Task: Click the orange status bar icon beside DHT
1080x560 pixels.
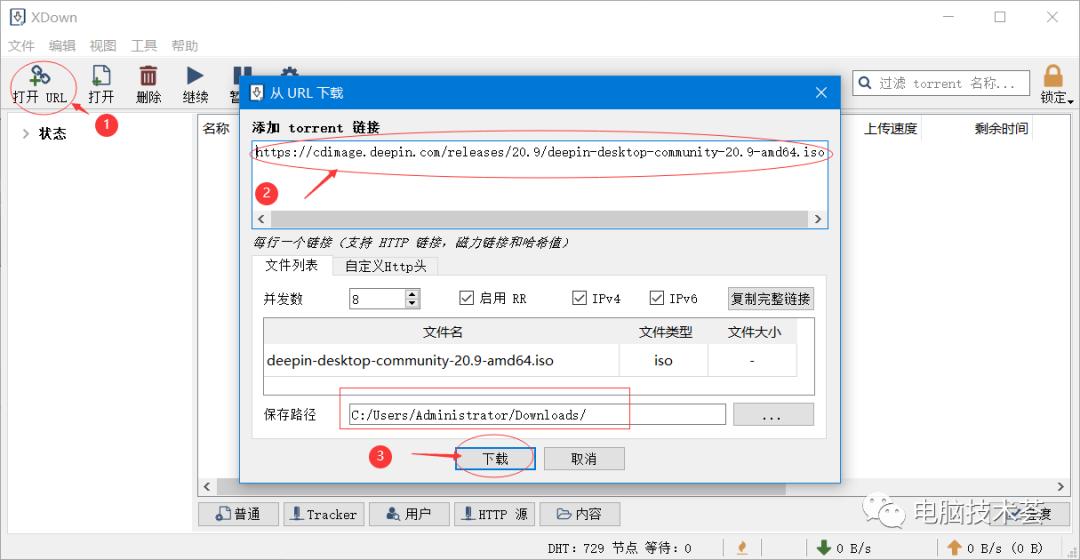Action: tap(742, 548)
